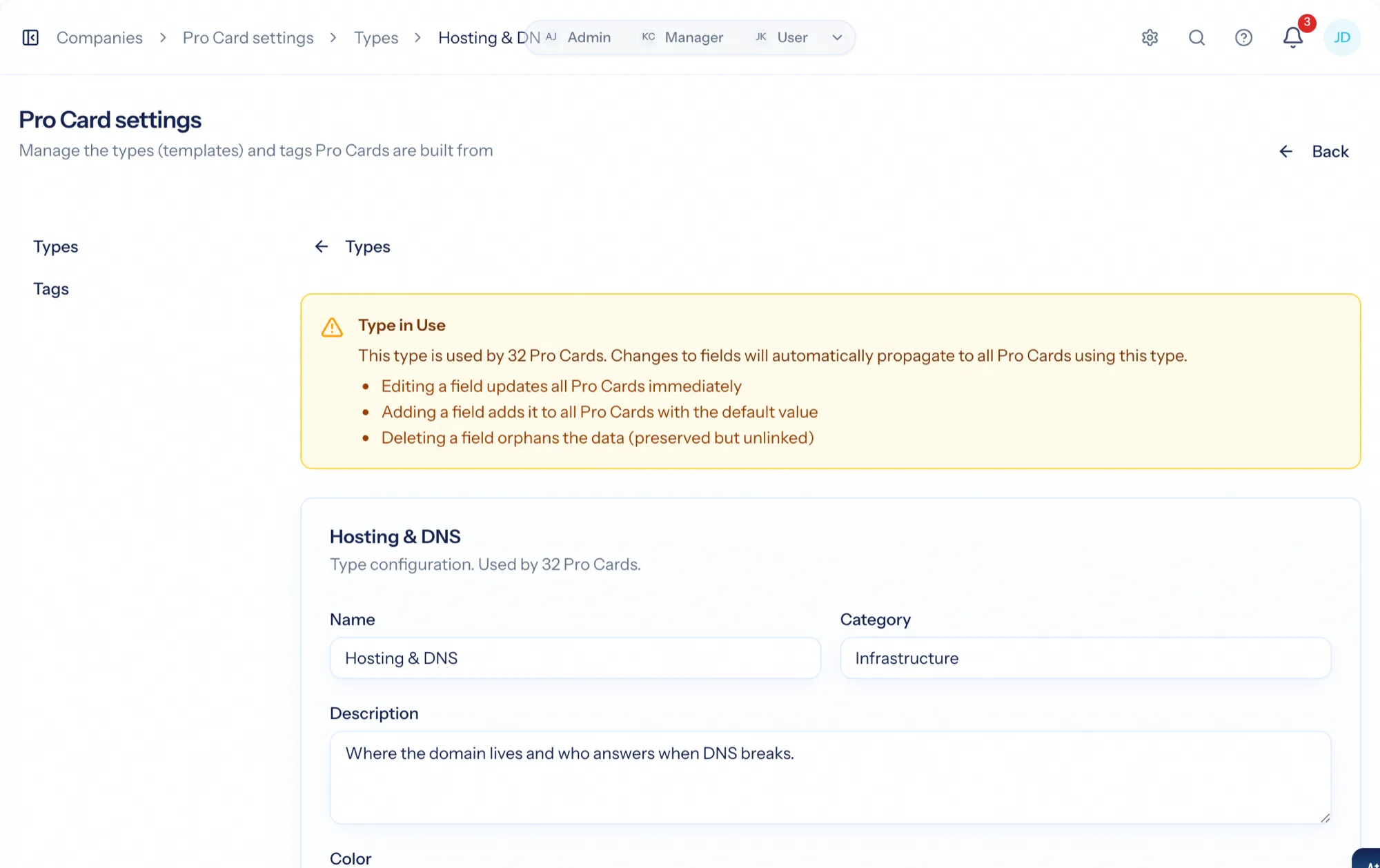Click the Category field label
Screen dimensions: 1380x868
(x=876, y=619)
